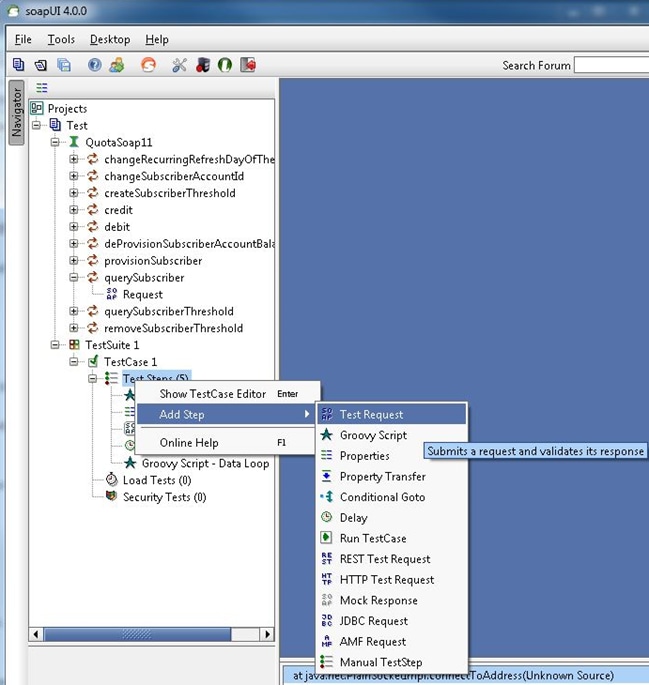The image size is (649, 685).
Task: Click the import project toolbar icon
Action: click(x=41, y=65)
